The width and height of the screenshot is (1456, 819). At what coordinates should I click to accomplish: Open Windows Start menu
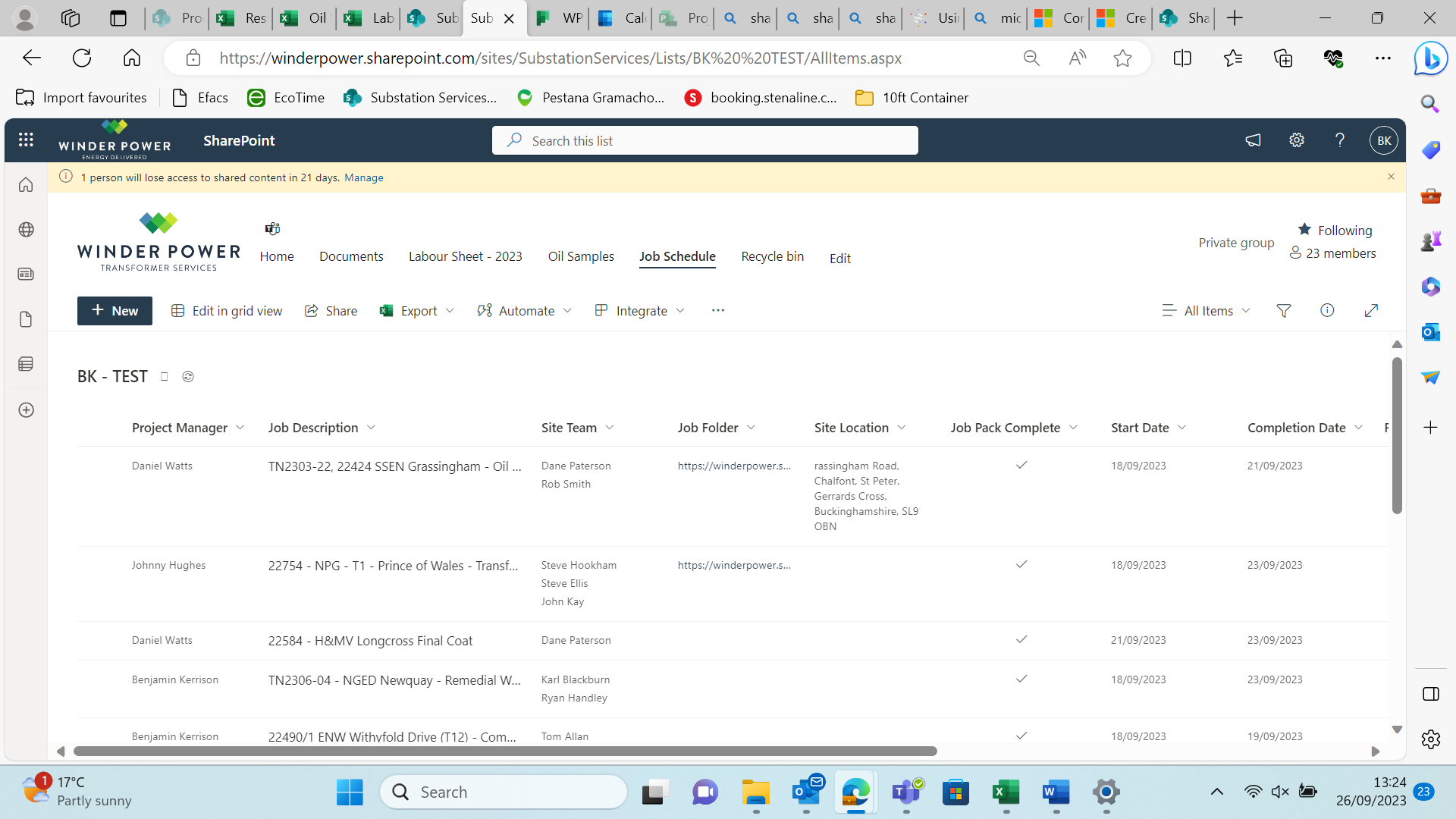tap(350, 792)
